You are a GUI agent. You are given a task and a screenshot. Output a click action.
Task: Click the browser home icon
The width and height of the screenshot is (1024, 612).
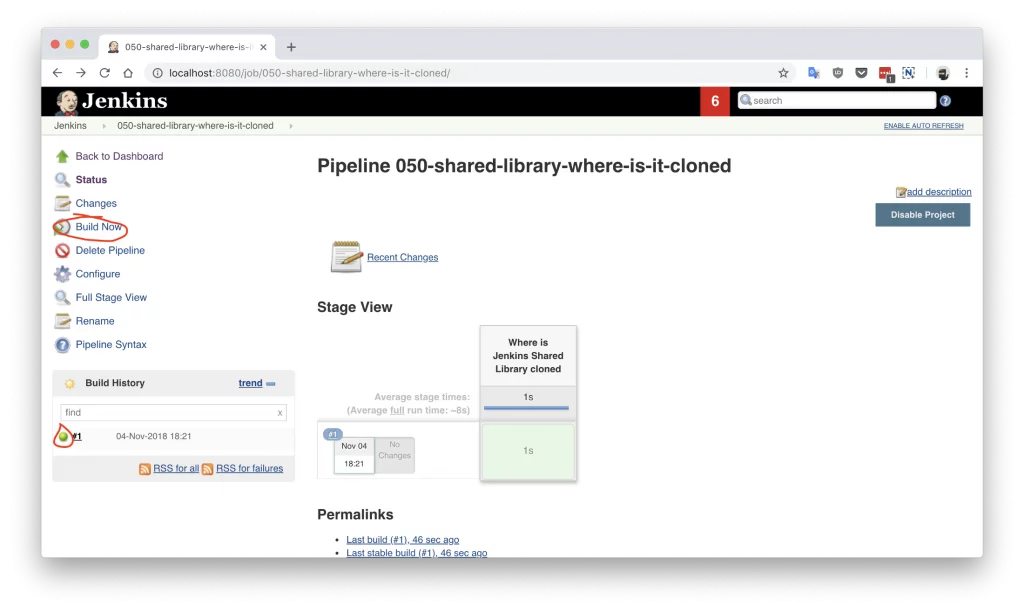128,73
